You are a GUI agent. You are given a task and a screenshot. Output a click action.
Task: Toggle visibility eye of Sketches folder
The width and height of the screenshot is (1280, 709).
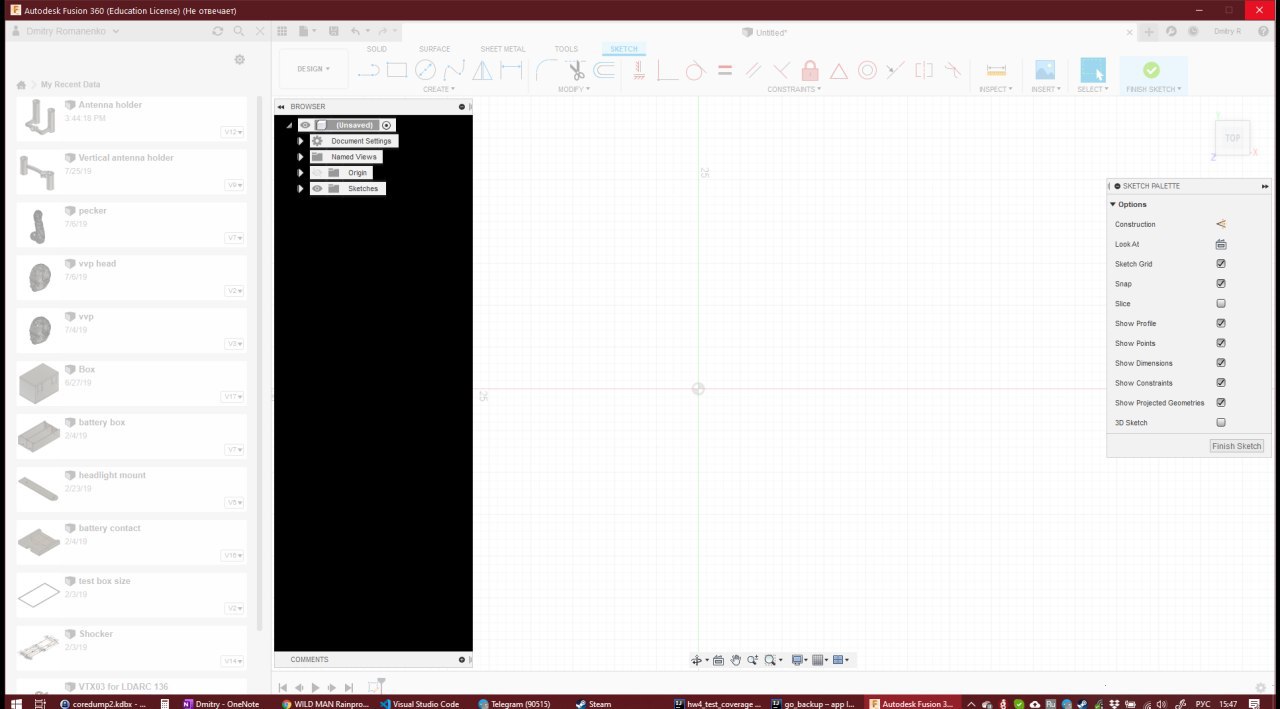pyautogui.click(x=317, y=189)
